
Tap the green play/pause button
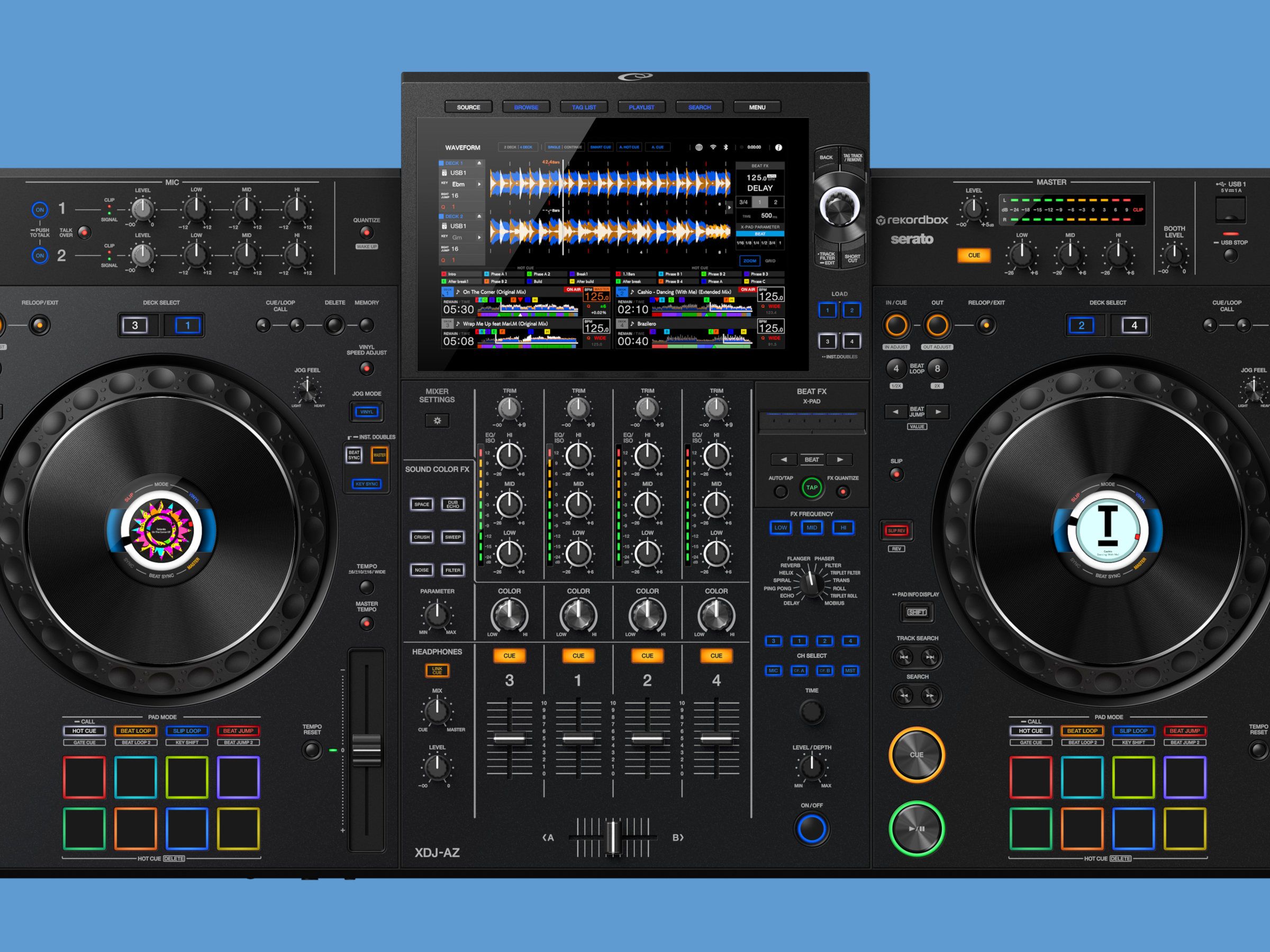[917, 829]
